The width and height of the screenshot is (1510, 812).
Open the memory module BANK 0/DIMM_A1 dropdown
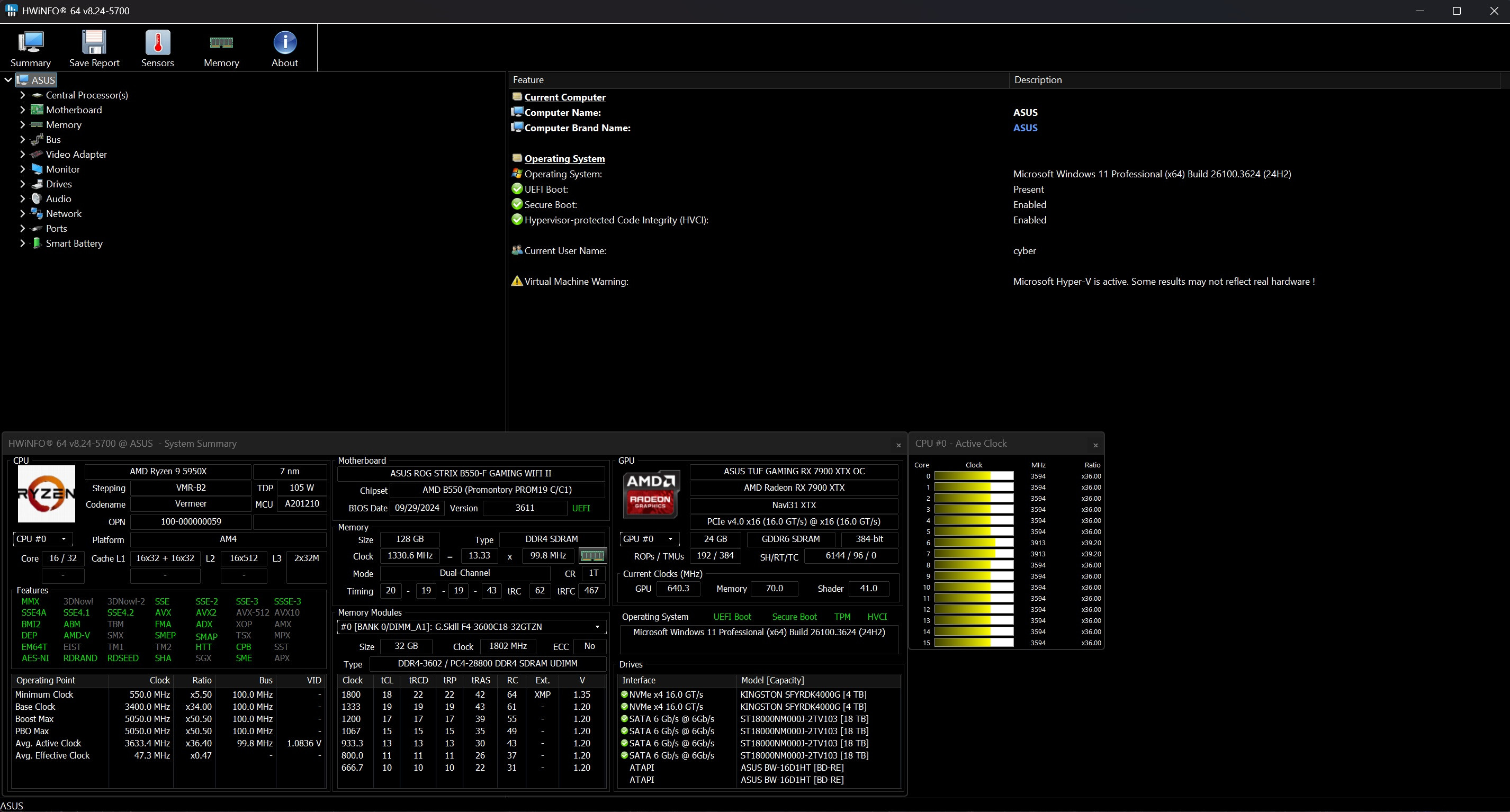coord(471,627)
